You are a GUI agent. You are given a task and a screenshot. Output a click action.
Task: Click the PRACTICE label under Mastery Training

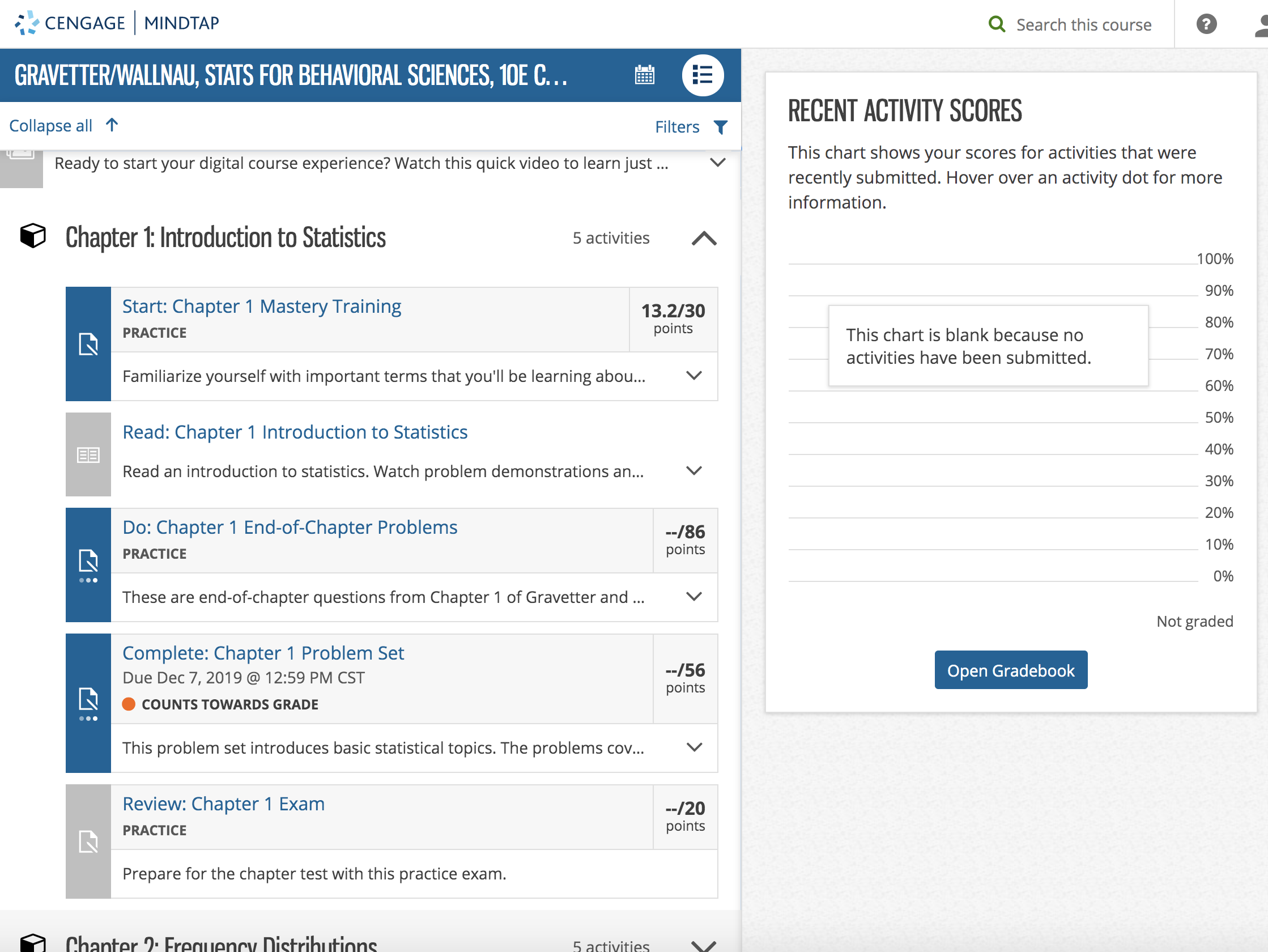pyautogui.click(x=154, y=333)
